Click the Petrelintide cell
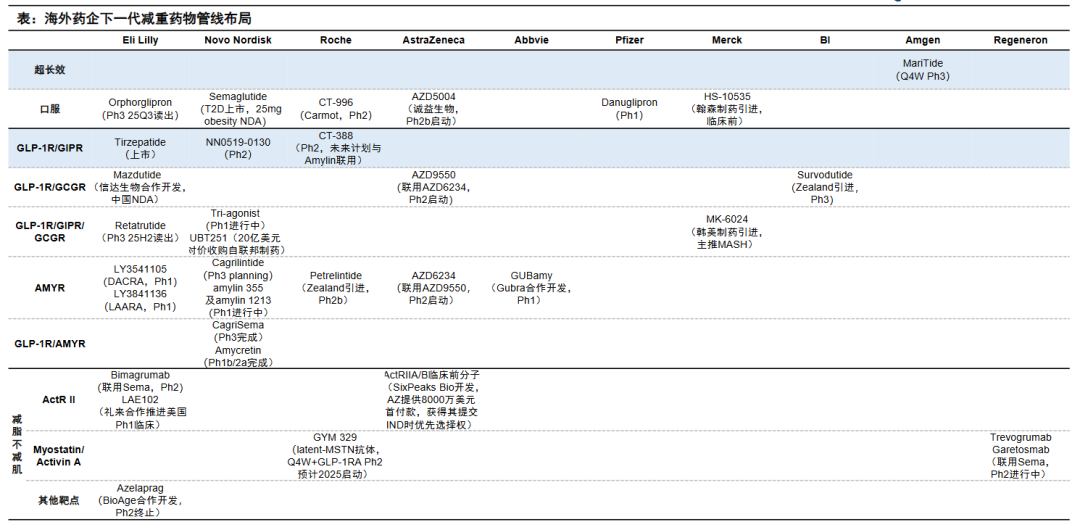Screen dimensions: 1080x522 pyautogui.click(x=335, y=288)
